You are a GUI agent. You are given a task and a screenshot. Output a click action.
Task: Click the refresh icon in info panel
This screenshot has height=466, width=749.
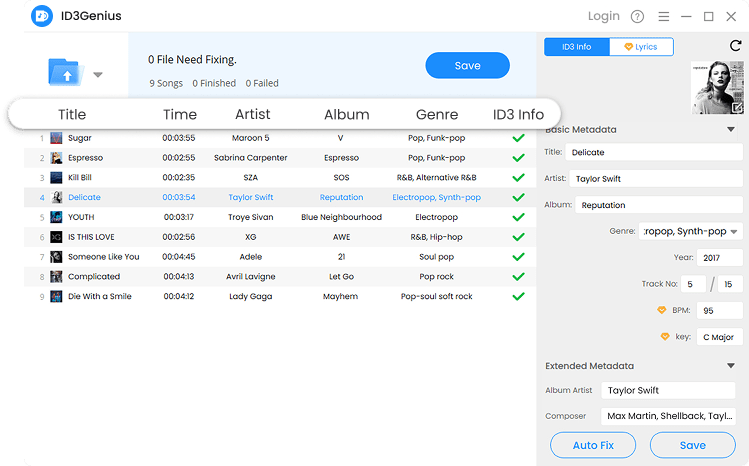736,45
